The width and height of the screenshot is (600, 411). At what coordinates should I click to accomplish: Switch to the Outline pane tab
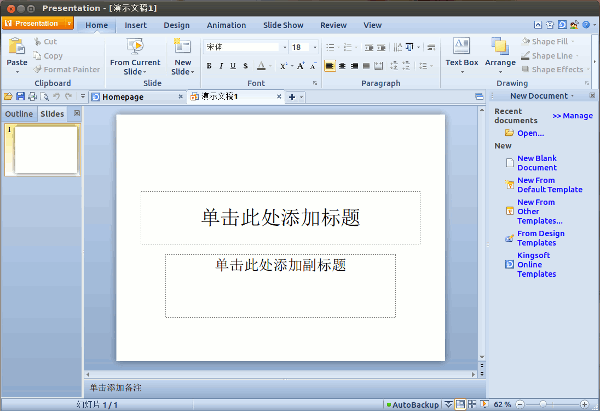pos(19,114)
